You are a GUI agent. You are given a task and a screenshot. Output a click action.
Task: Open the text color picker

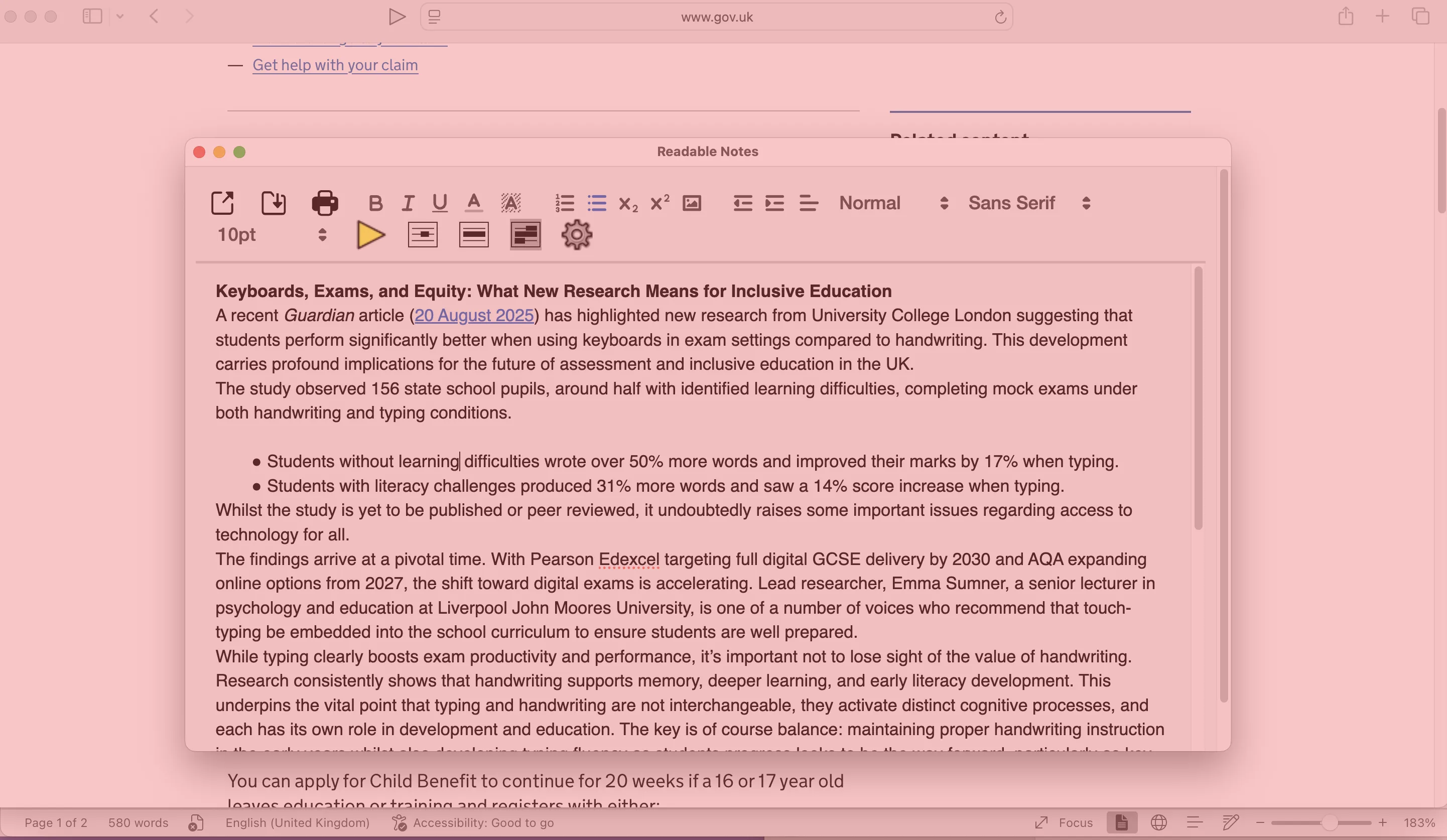point(473,203)
